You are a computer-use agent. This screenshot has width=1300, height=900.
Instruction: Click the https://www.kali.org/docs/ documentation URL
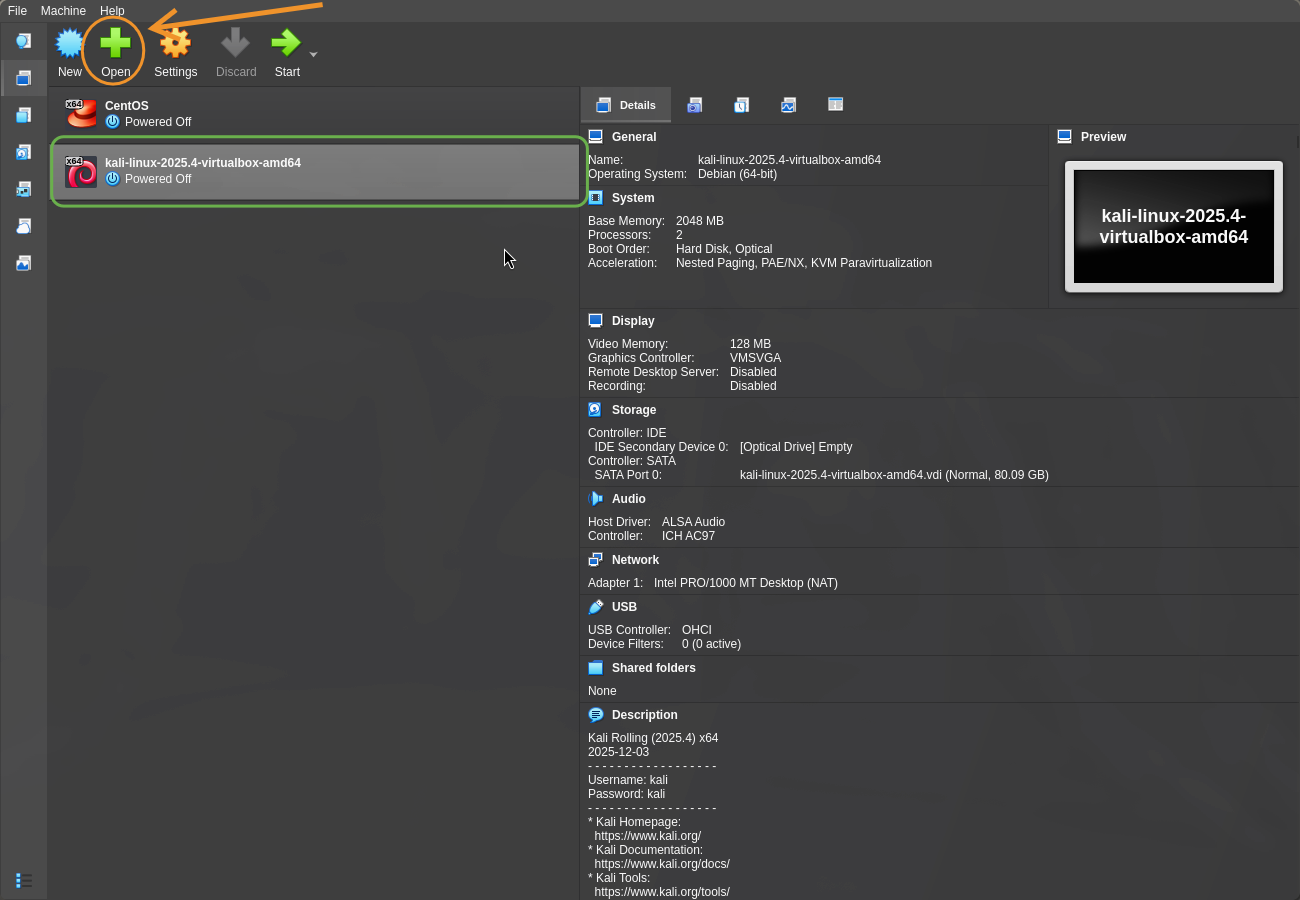[662, 864]
